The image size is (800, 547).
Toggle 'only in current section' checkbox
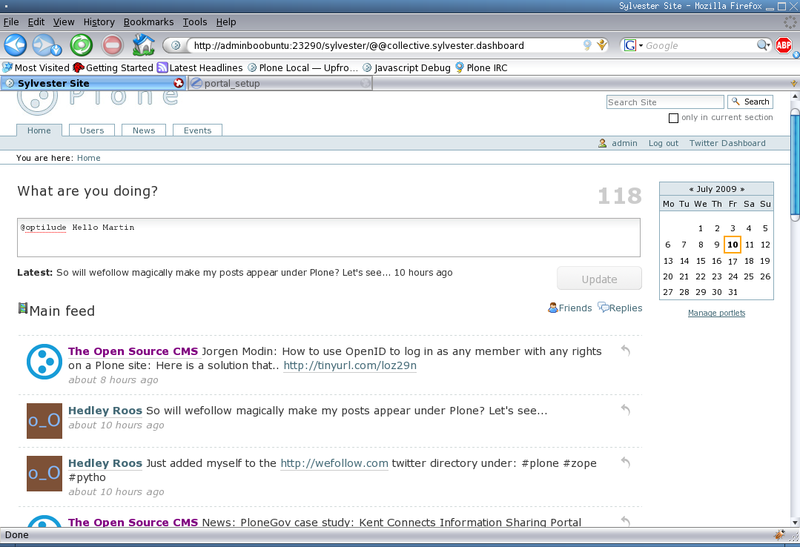tap(673, 118)
